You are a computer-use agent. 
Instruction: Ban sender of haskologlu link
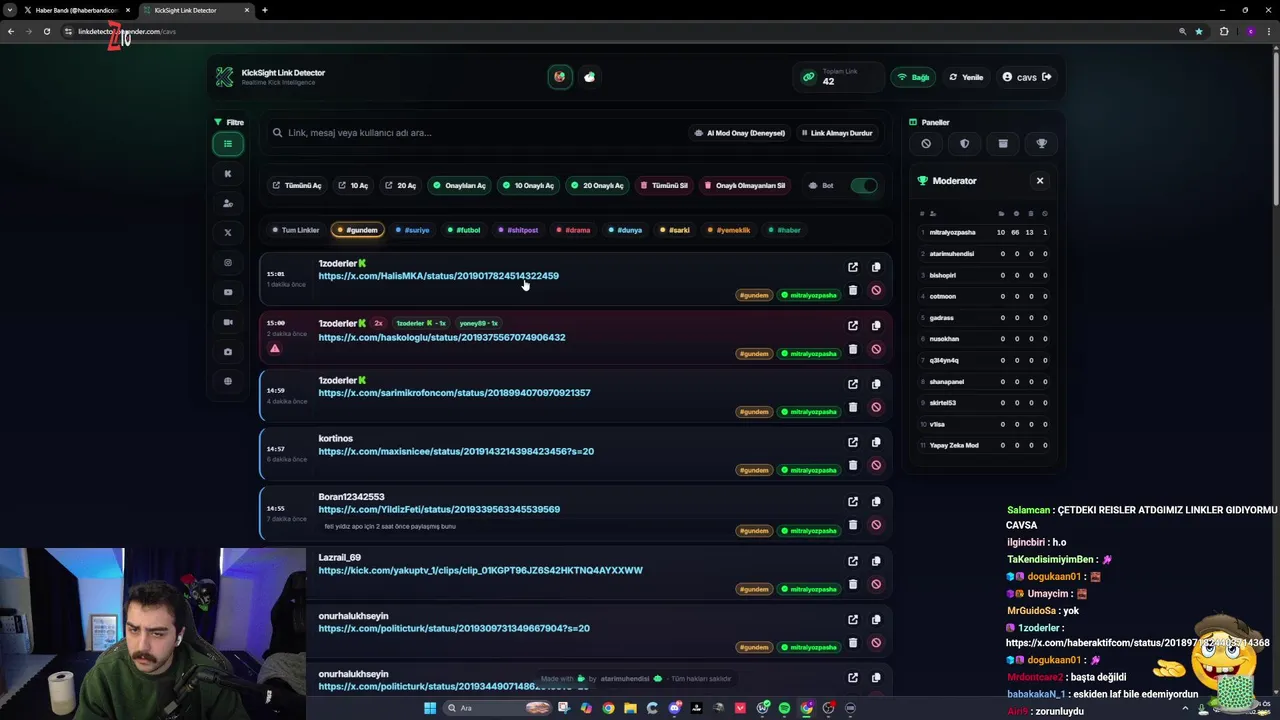tap(876, 349)
